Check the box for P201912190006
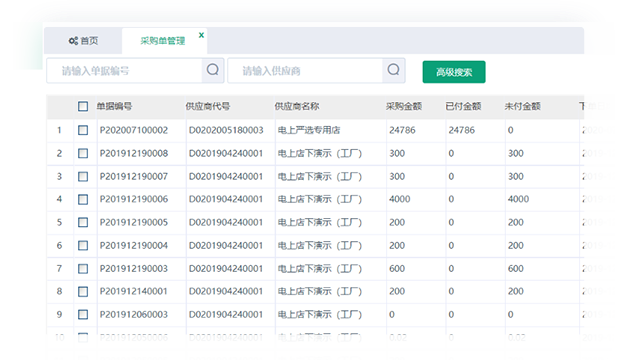Screen dimensions: 640x360 pyautogui.click(x=83, y=199)
